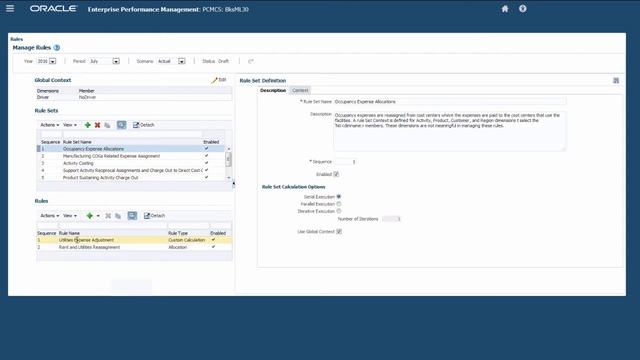Detach the Rule Sets table
The image size is (640, 360).
[x=144, y=125]
